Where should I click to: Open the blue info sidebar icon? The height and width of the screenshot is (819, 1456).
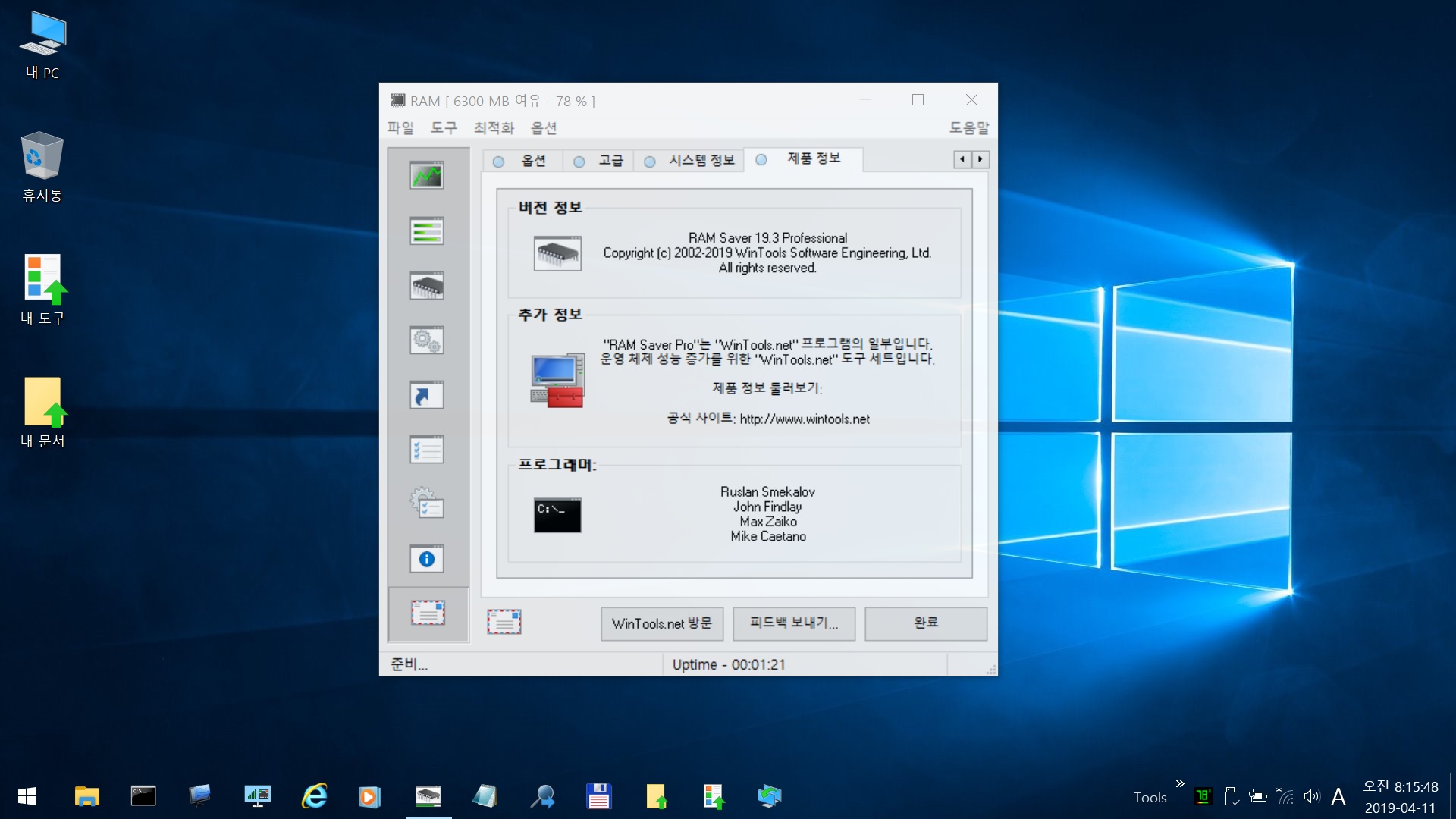427,559
